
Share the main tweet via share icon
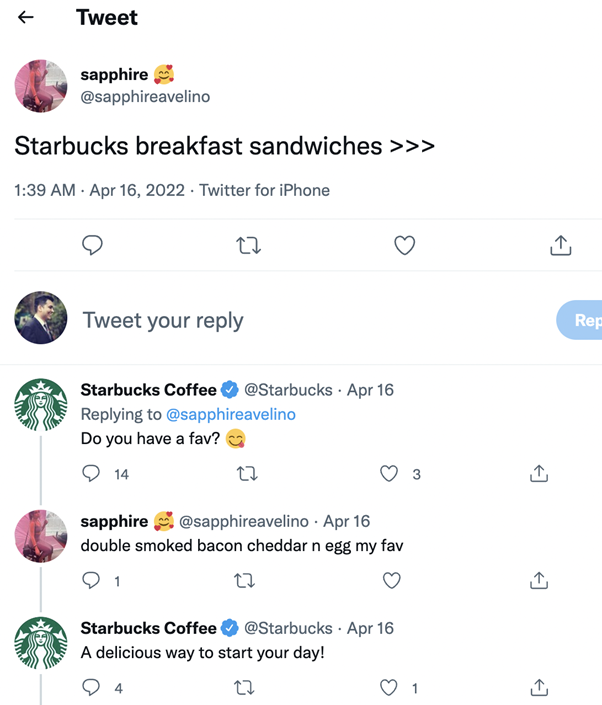(x=561, y=245)
